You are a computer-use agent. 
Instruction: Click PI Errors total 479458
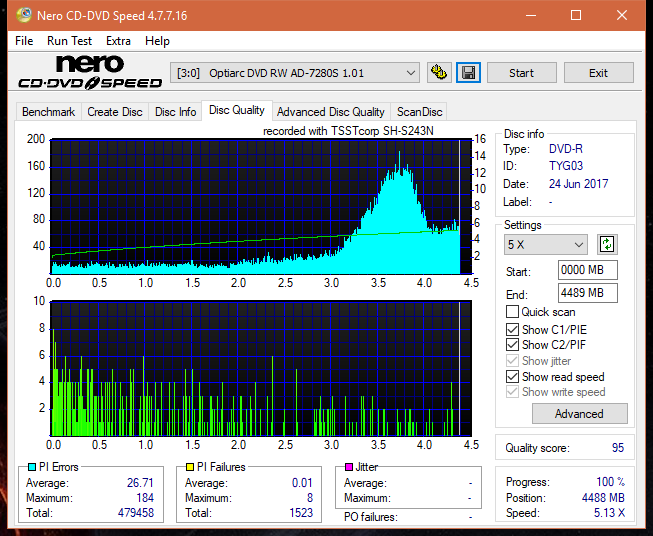click(136, 513)
